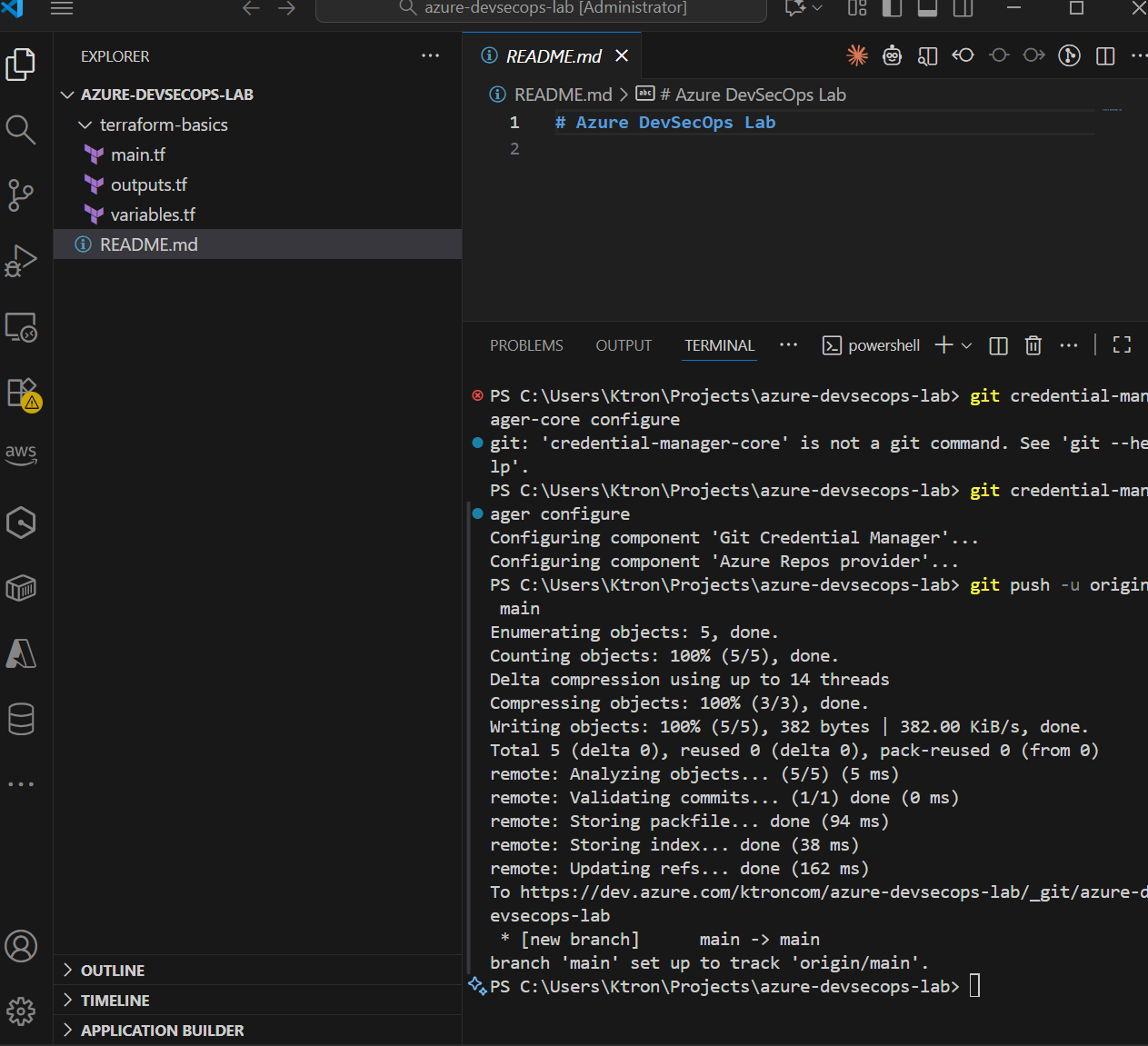Open the Search view
The image size is (1148, 1046).
[x=20, y=130]
